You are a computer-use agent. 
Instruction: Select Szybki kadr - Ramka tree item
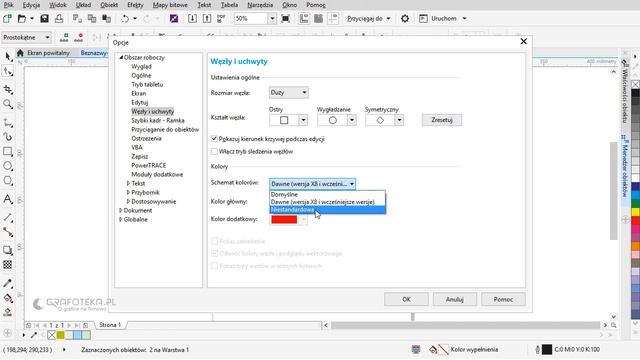pos(158,120)
